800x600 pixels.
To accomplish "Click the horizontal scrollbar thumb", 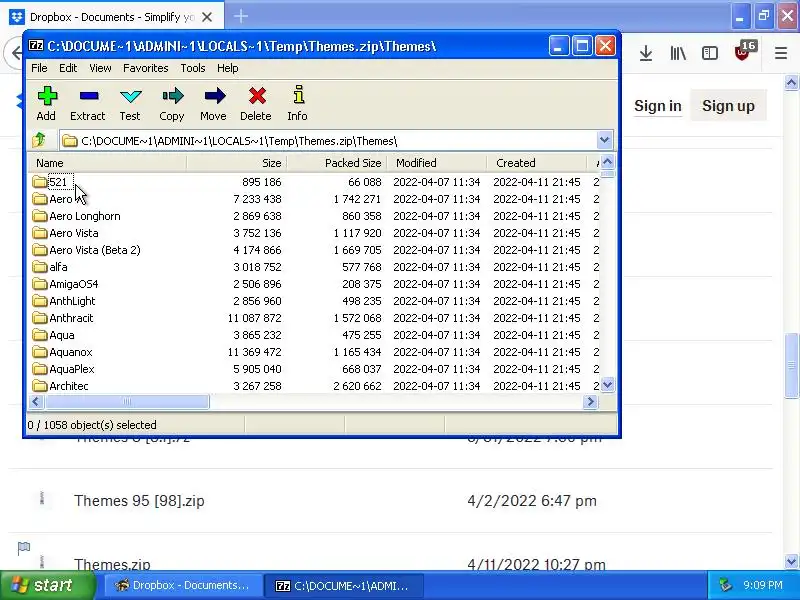I will pos(127,402).
